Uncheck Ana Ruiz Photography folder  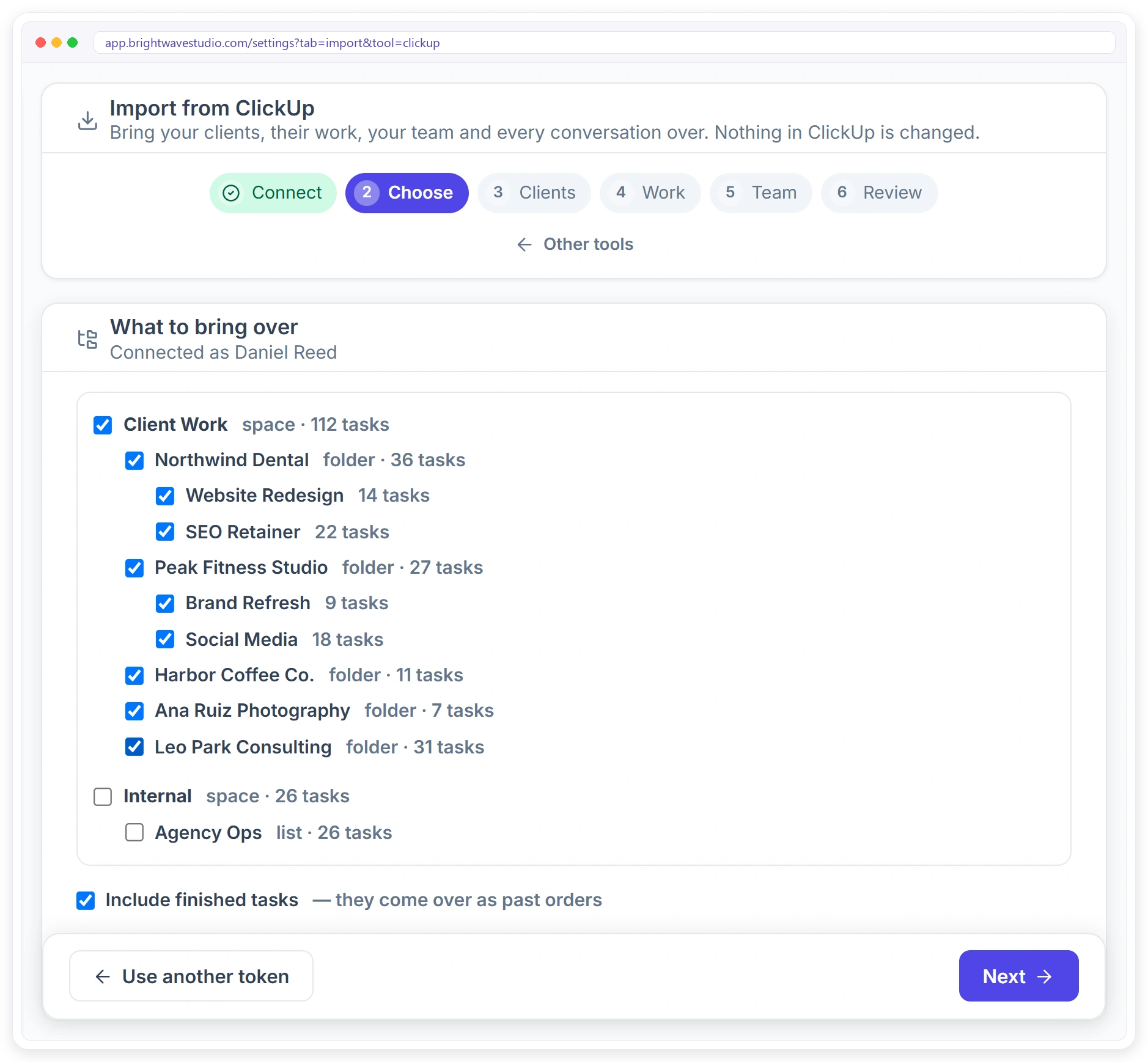click(x=134, y=711)
